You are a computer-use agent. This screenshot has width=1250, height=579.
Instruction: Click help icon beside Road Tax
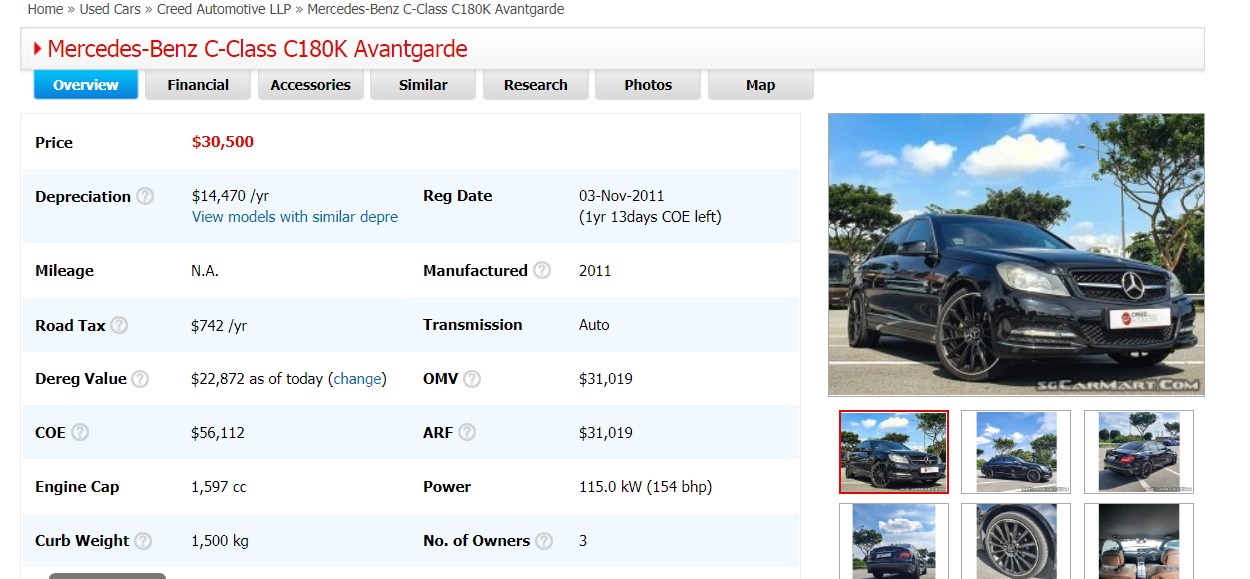click(x=119, y=325)
